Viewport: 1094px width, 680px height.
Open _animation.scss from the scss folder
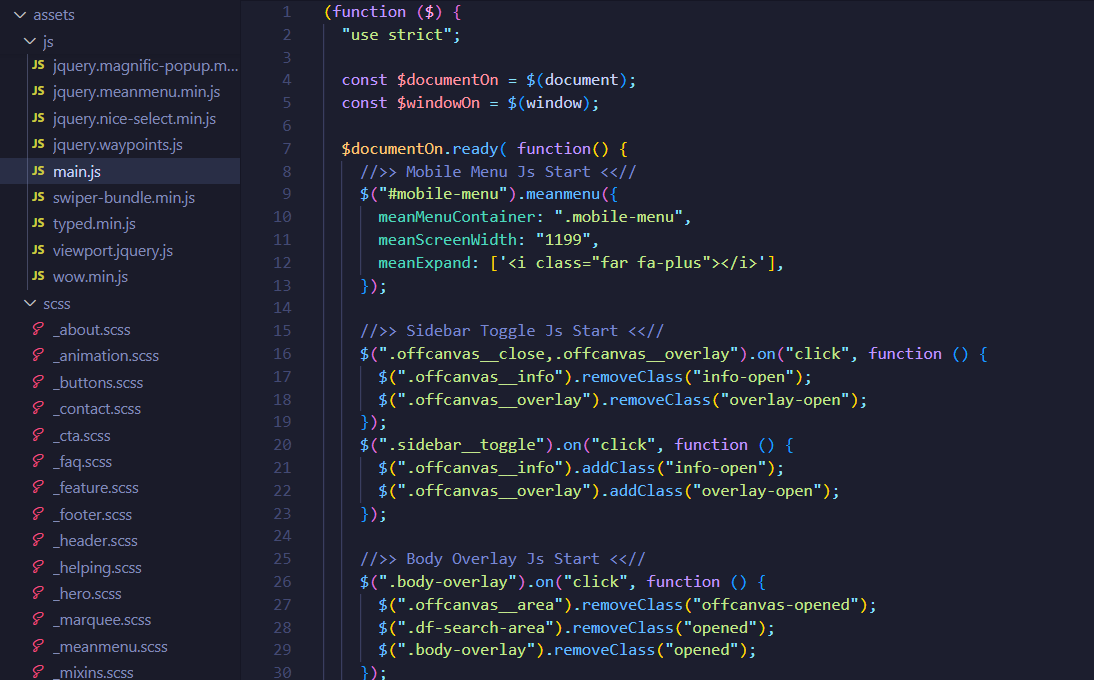pos(106,356)
